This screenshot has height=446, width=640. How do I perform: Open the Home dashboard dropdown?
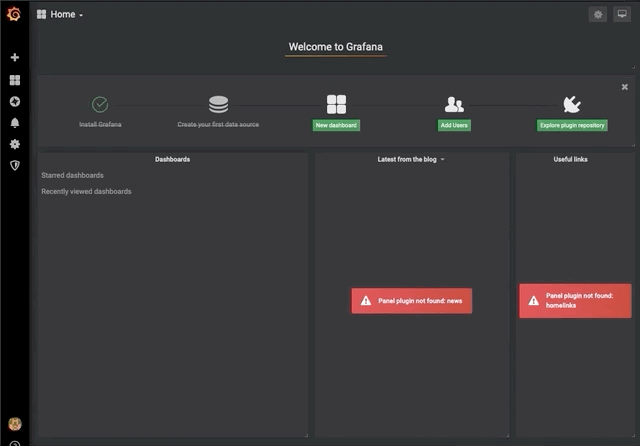[60, 15]
